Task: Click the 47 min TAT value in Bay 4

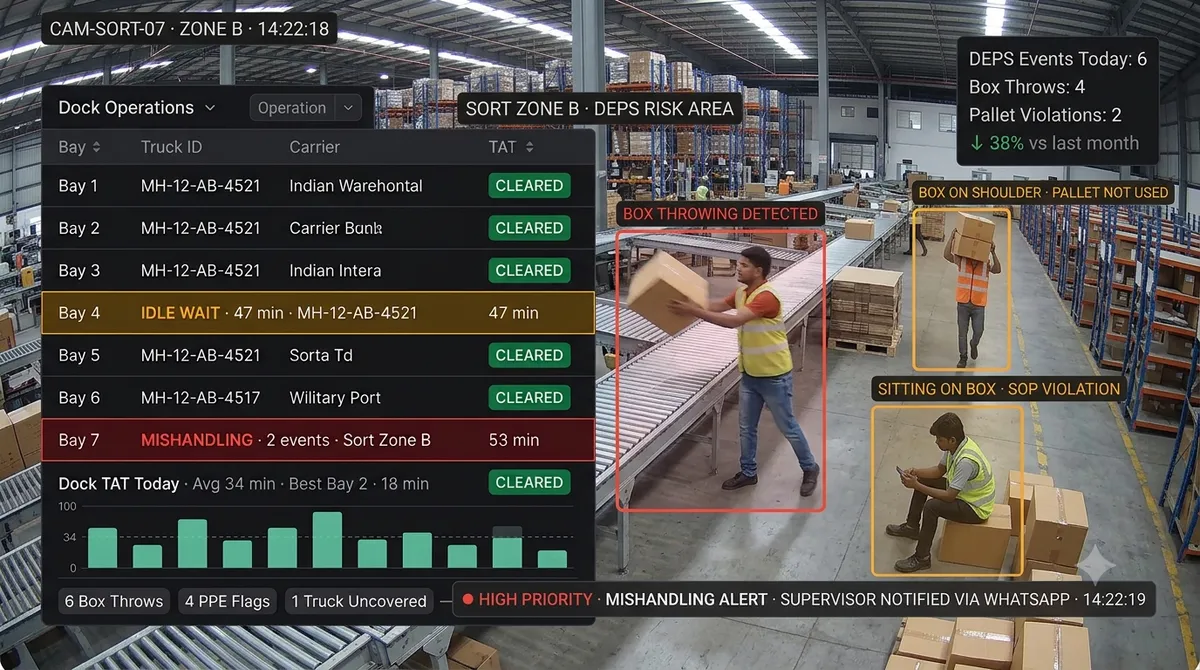Action: [513, 313]
